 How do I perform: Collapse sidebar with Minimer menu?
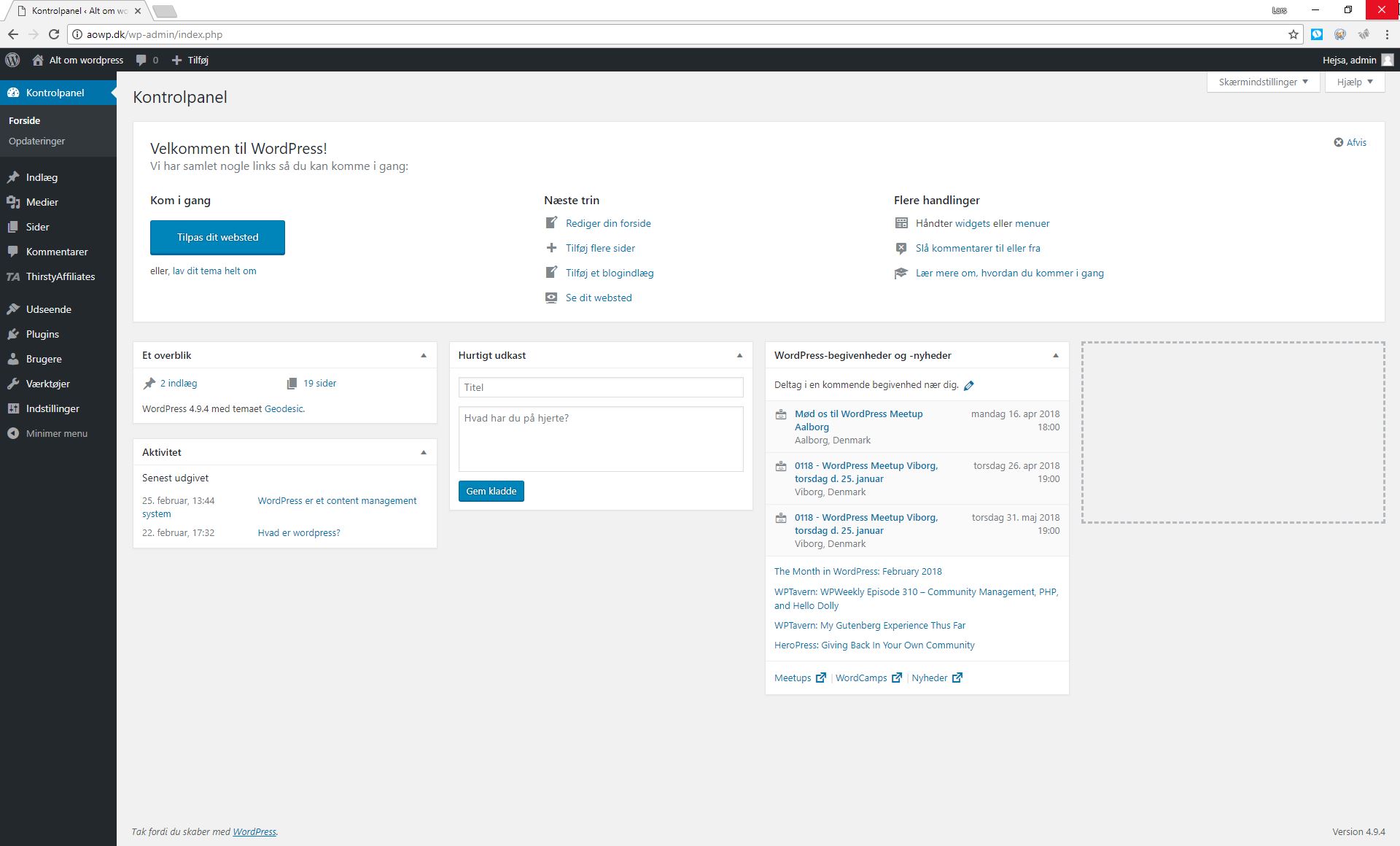56,433
